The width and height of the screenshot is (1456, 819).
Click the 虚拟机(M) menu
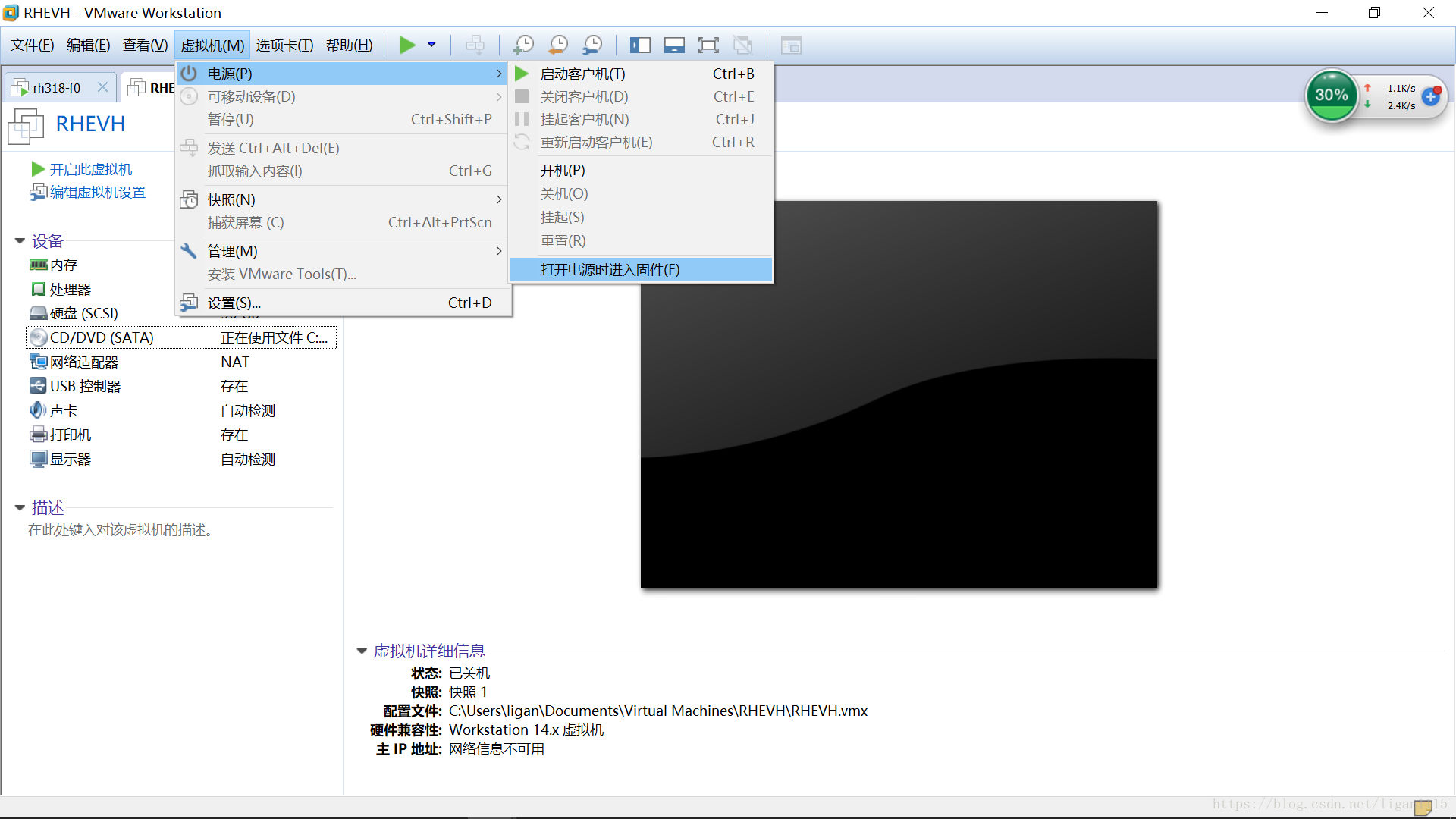[x=212, y=45]
